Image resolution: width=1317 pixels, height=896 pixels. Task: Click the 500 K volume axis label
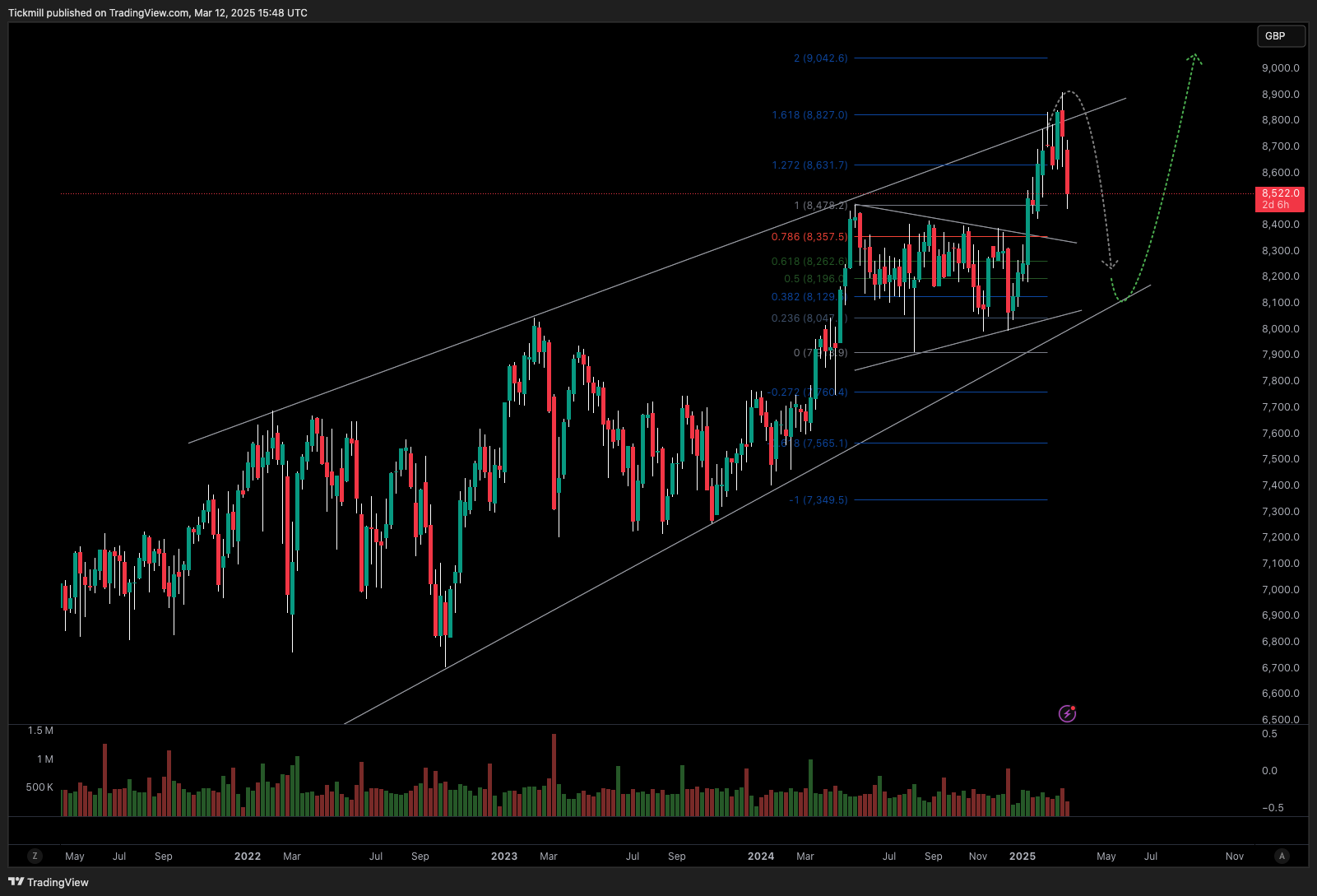click(39, 787)
